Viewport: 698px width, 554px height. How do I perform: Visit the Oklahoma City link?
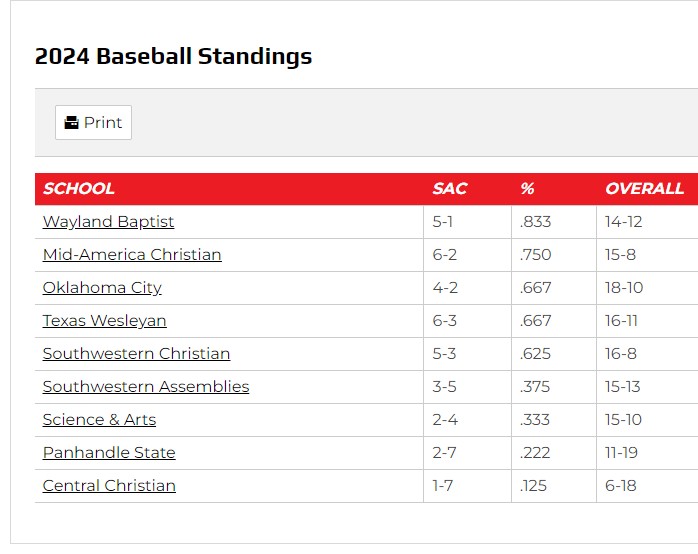pos(102,288)
